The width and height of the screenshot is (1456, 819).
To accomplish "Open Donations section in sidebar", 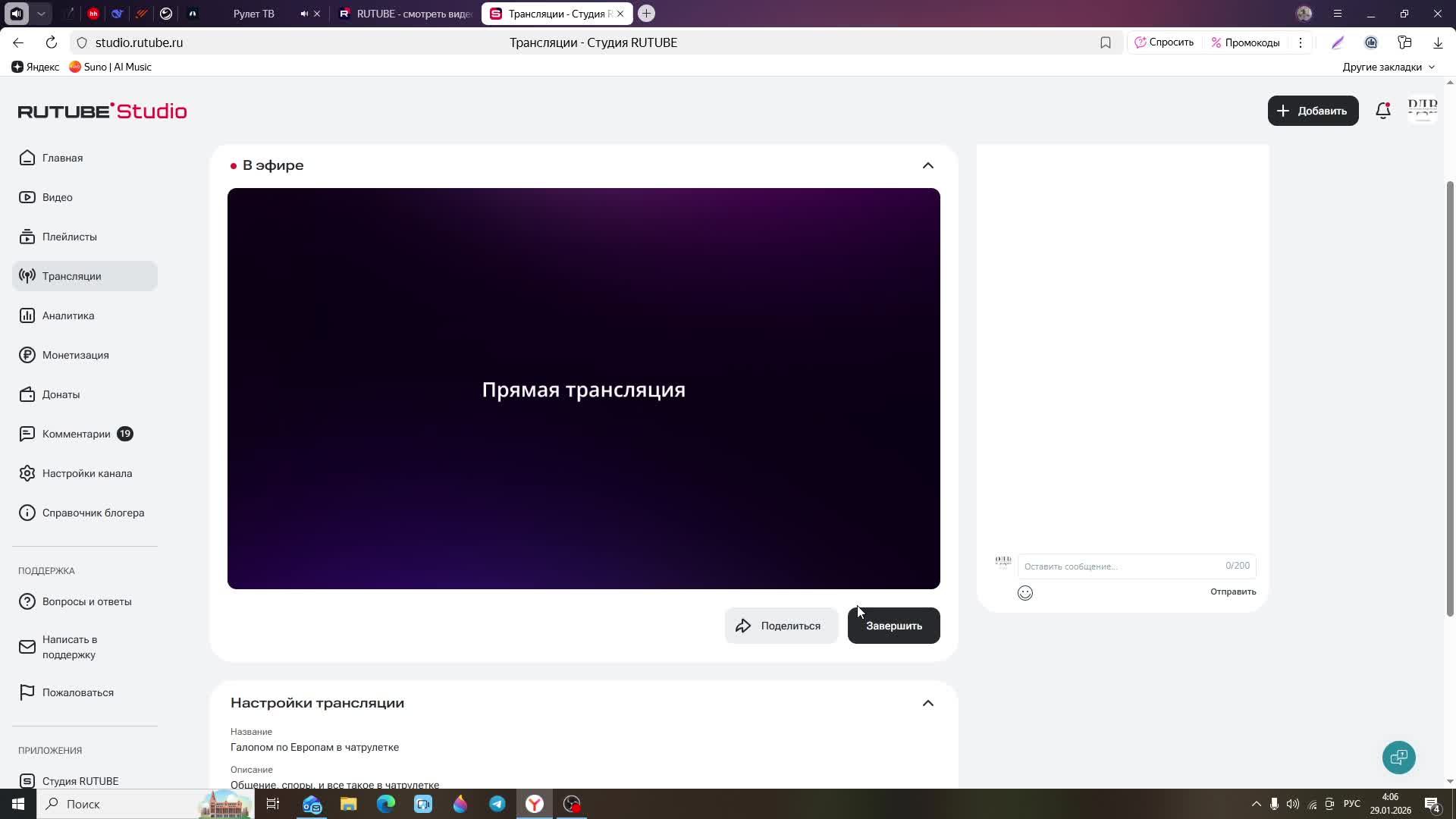I will point(61,394).
